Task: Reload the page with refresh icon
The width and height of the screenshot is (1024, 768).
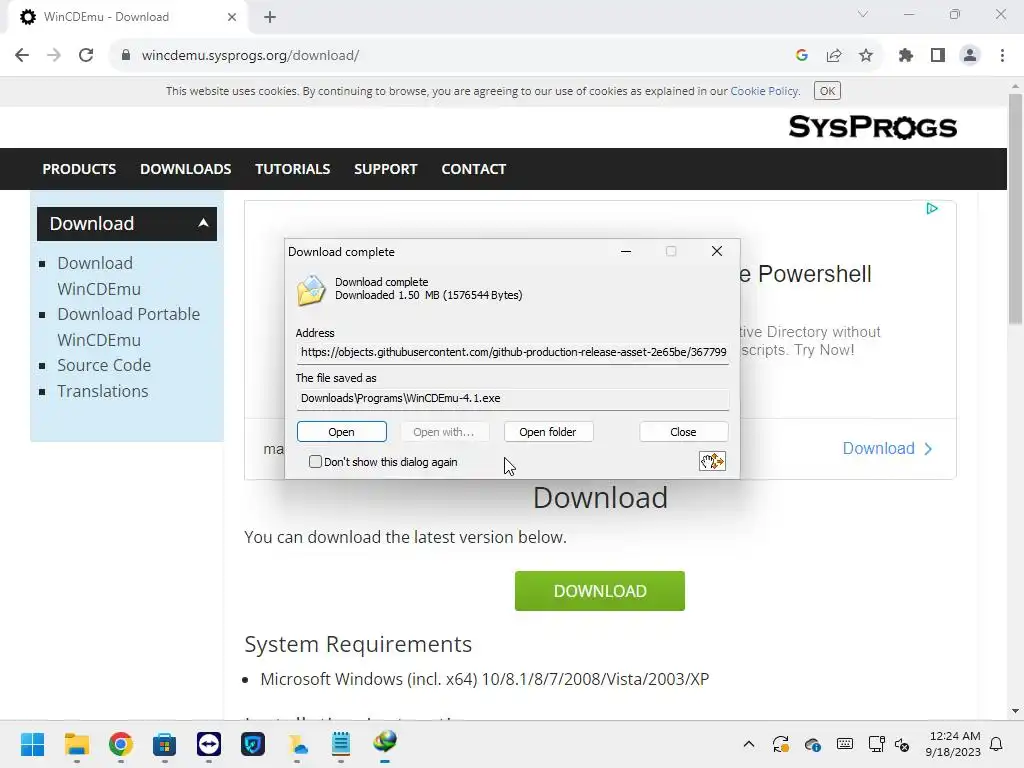Action: [86, 56]
